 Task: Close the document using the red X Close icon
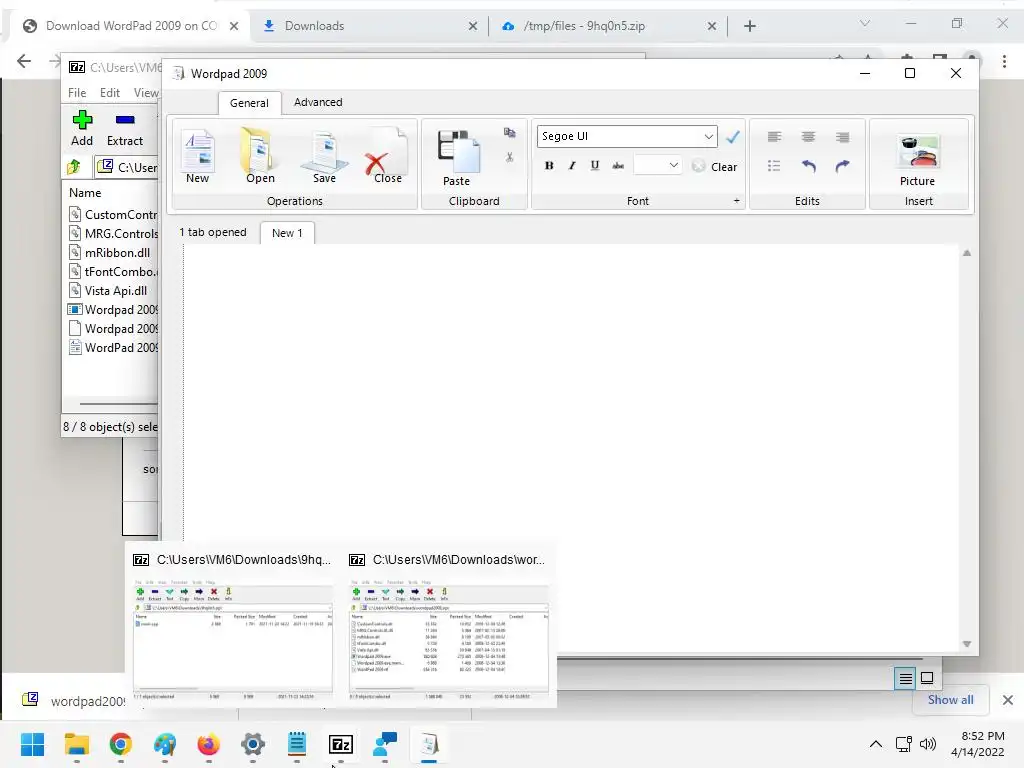coord(387,157)
